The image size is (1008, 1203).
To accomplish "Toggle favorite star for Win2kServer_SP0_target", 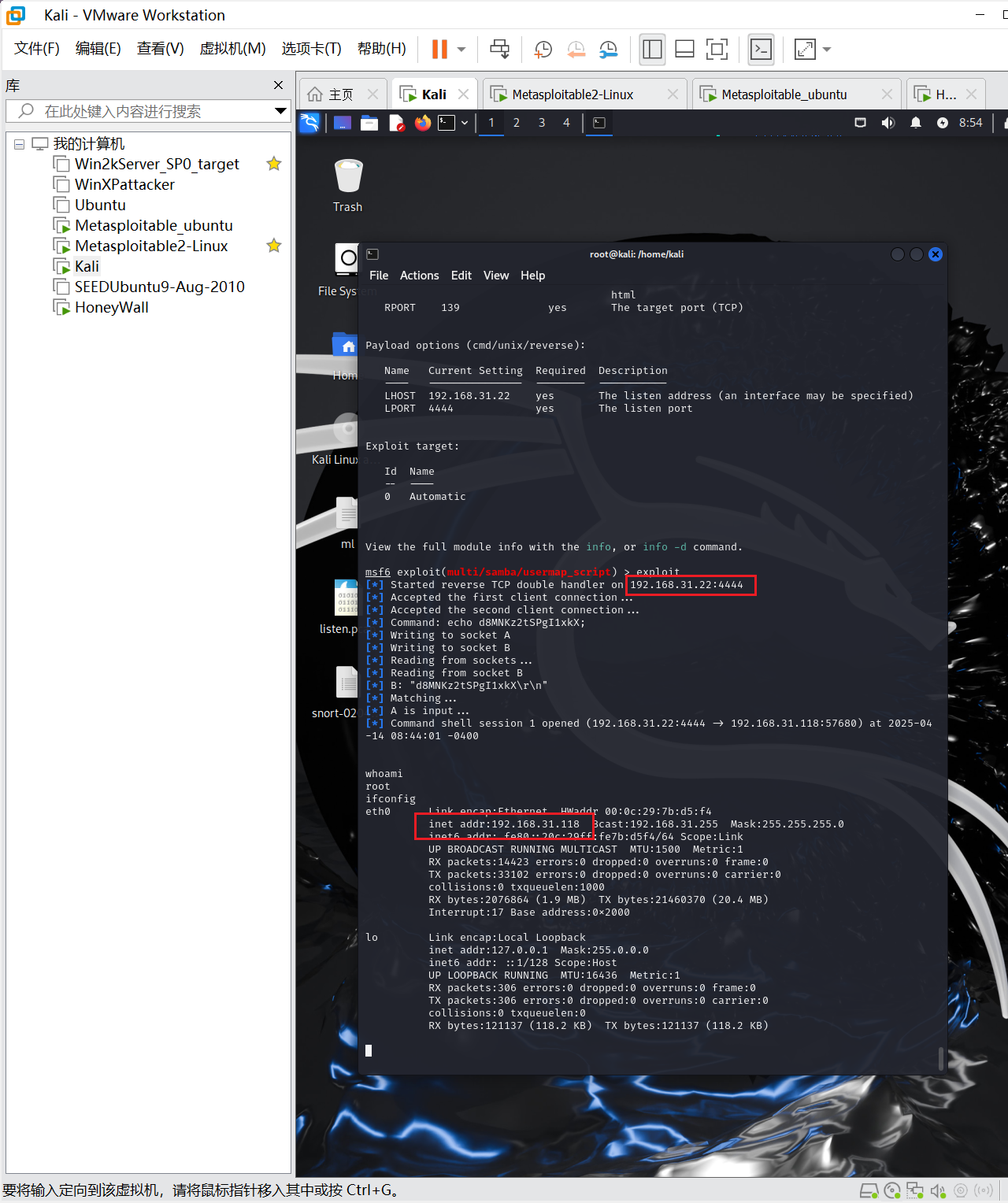I will pyautogui.click(x=274, y=164).
